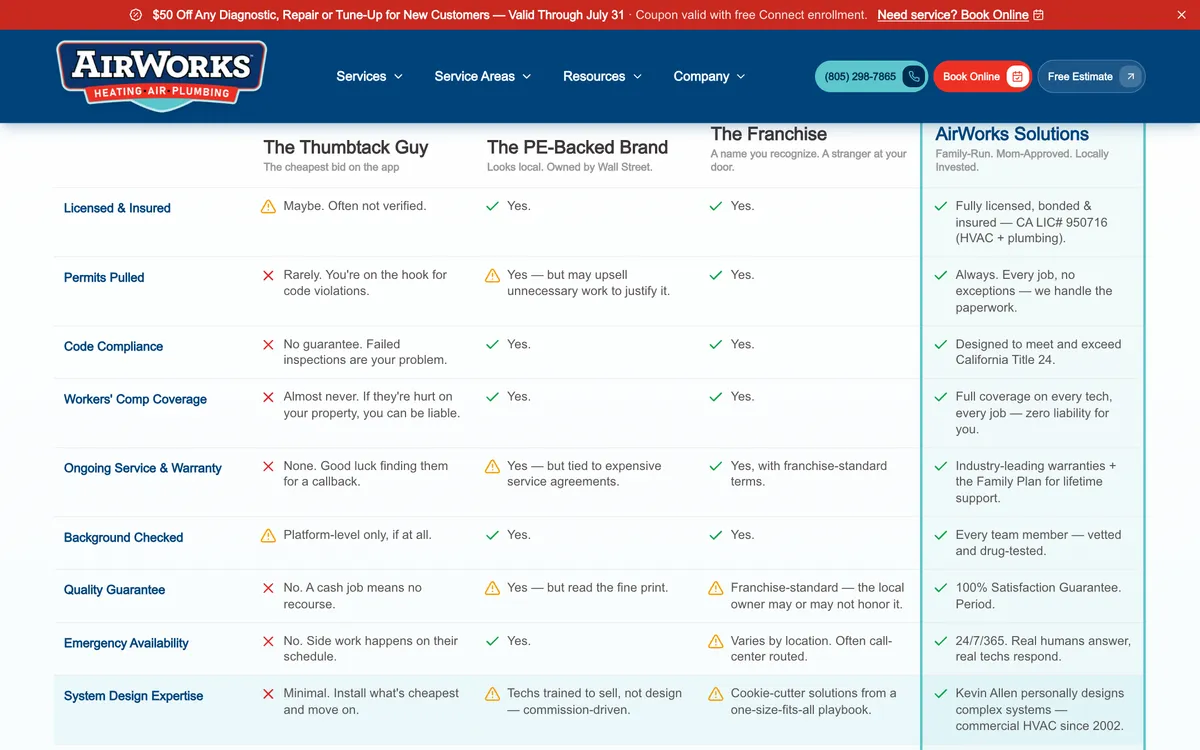This screenshot has width=1200, height=750.
Task: Dismiss the promo banner with the X
Action: (x=1182, y=15)
